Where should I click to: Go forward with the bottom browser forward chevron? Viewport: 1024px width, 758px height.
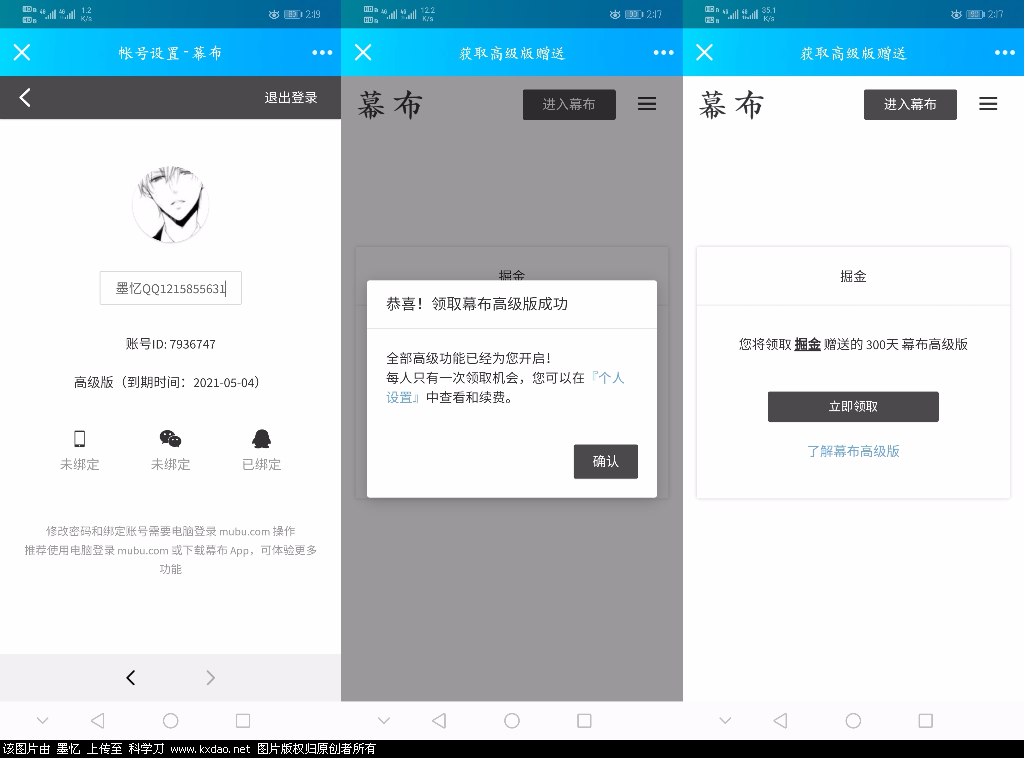pos(210,678)
